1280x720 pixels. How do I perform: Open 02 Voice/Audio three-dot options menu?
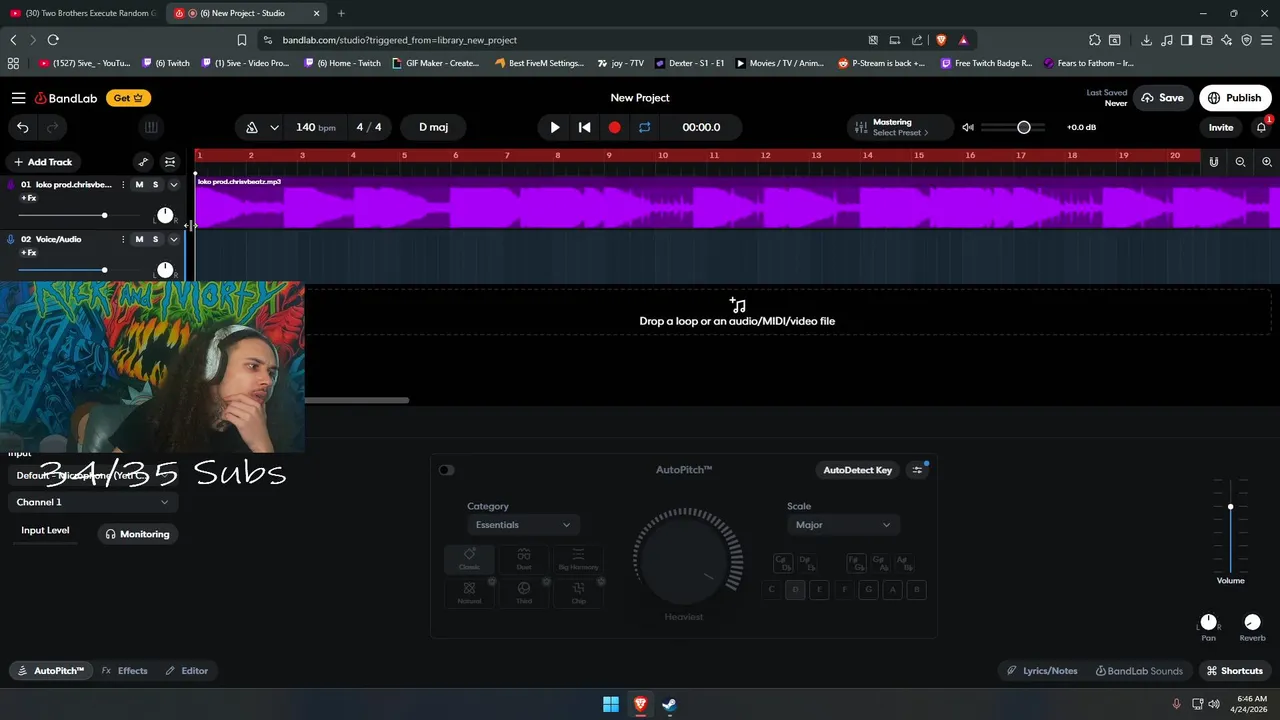coord(123,239)
